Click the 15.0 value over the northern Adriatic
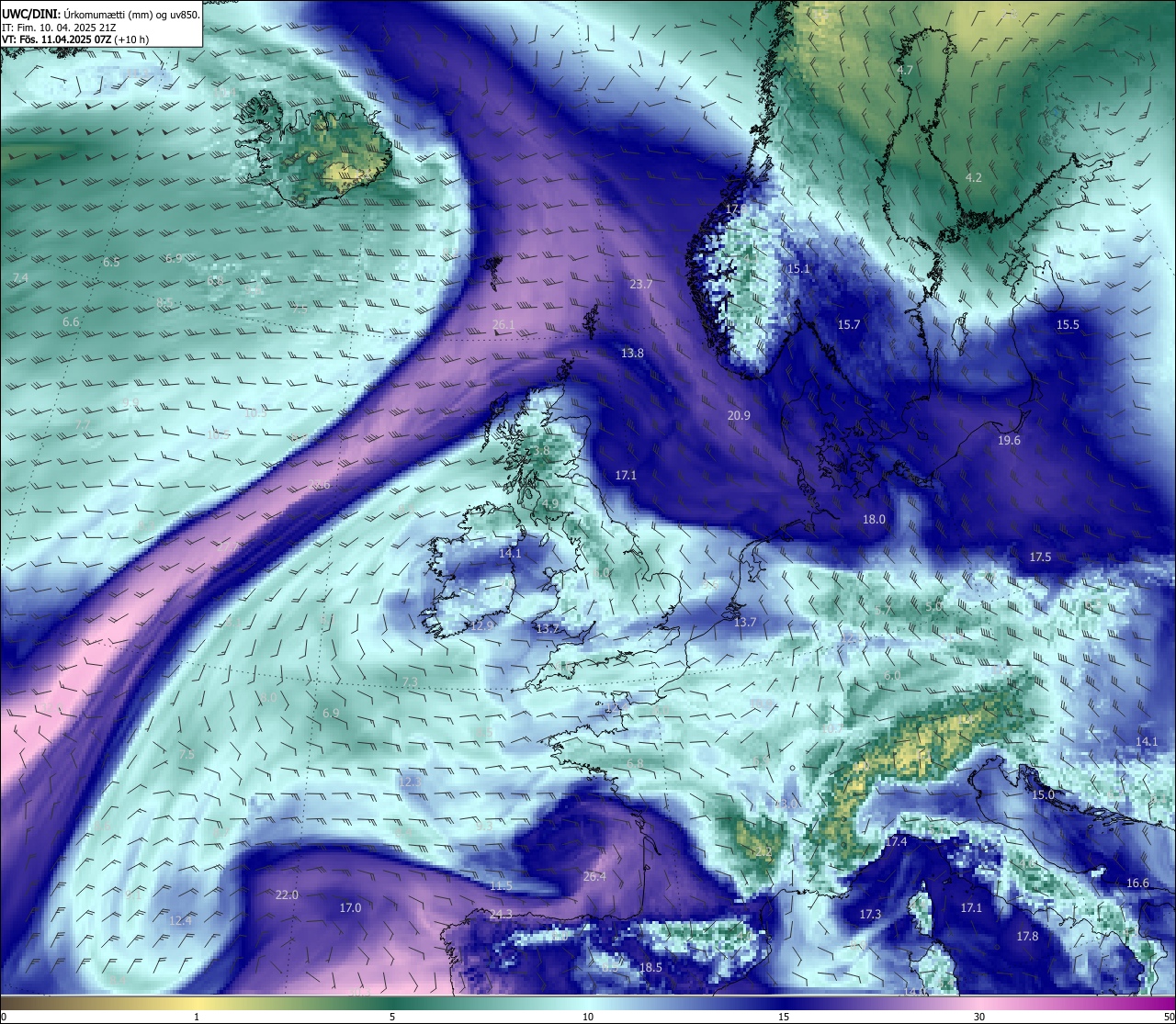Viewport: 1176px width, 1024px height. (1043, 795)
